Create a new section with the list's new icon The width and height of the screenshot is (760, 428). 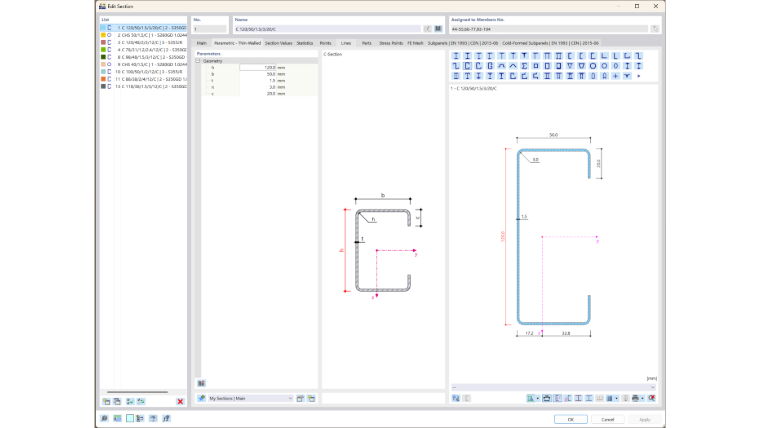[107, 401]
